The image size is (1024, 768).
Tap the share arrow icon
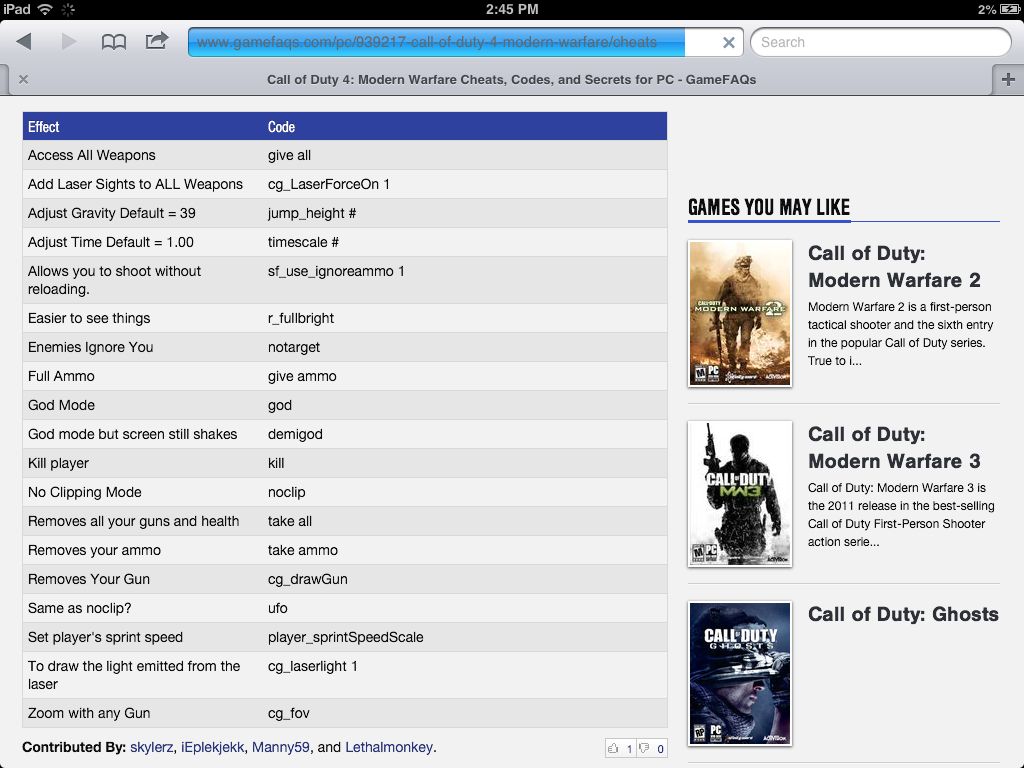(157, 41)
